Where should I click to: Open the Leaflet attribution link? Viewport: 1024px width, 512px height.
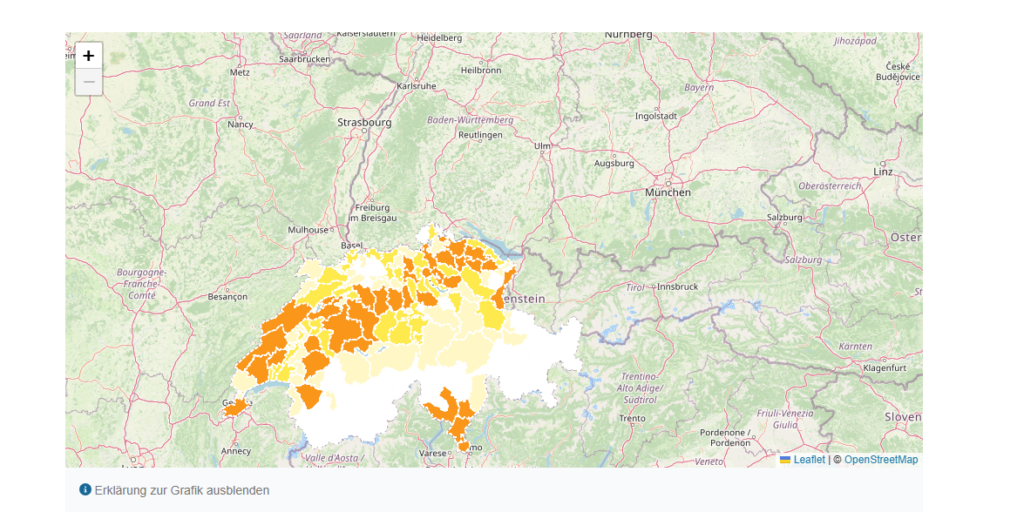click(x=809, y=460)
